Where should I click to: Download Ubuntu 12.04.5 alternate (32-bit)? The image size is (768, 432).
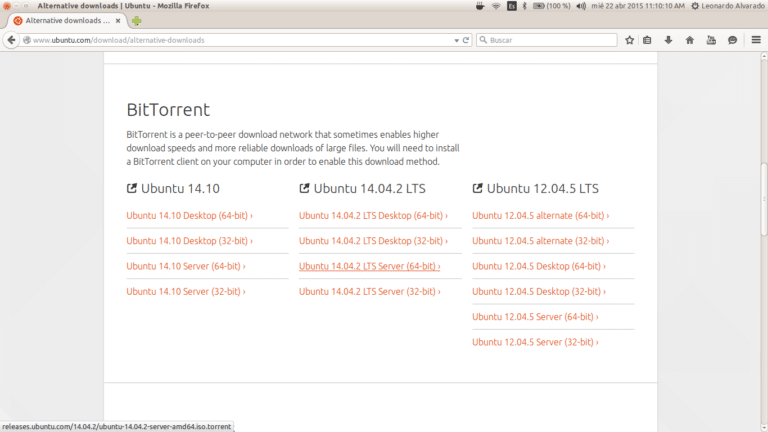point(541,241)
